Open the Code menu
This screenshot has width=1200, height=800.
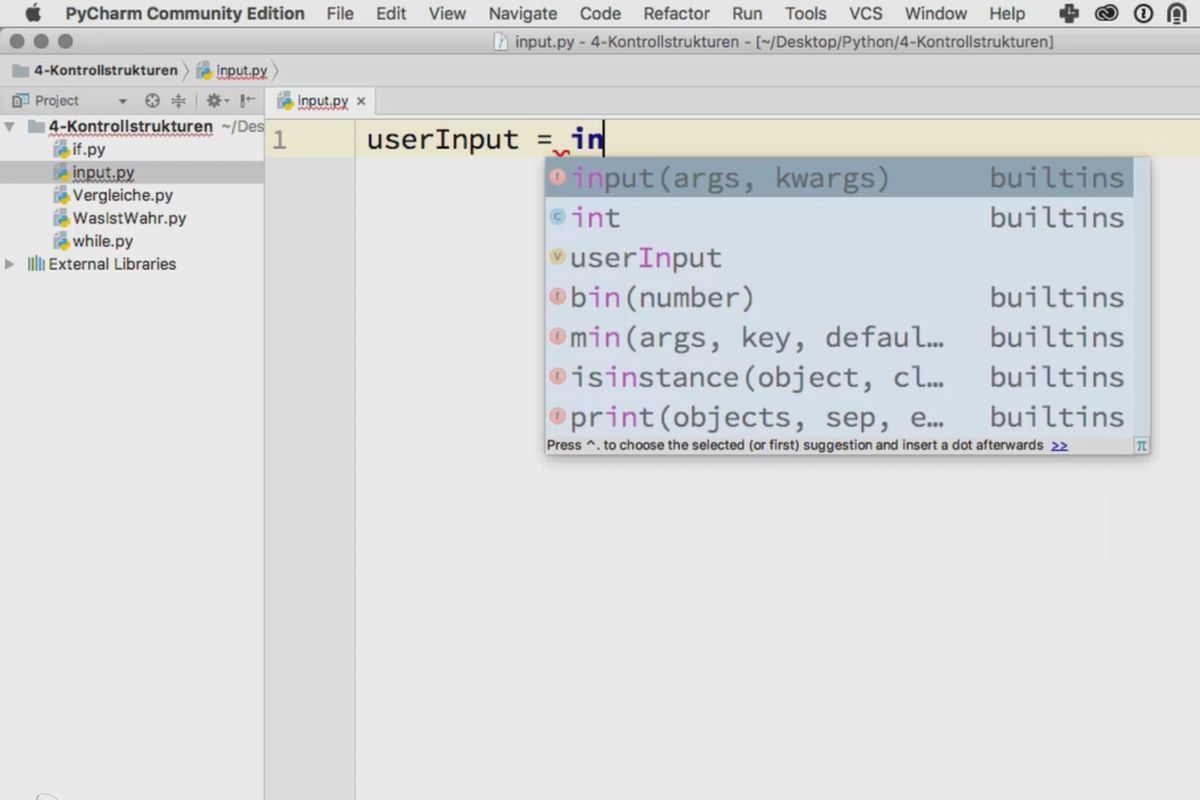coord(600,13)
